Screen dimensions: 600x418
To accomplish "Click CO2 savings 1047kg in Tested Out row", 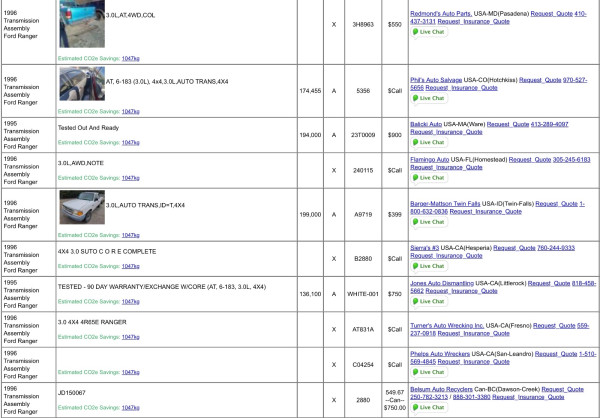I will point(130,142).
